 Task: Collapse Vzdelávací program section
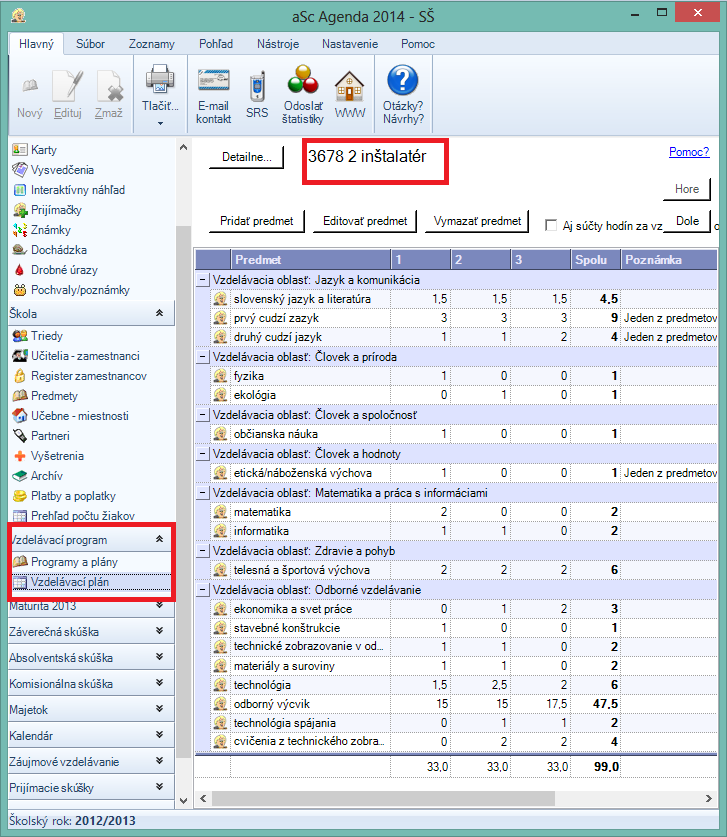point(159,539)
